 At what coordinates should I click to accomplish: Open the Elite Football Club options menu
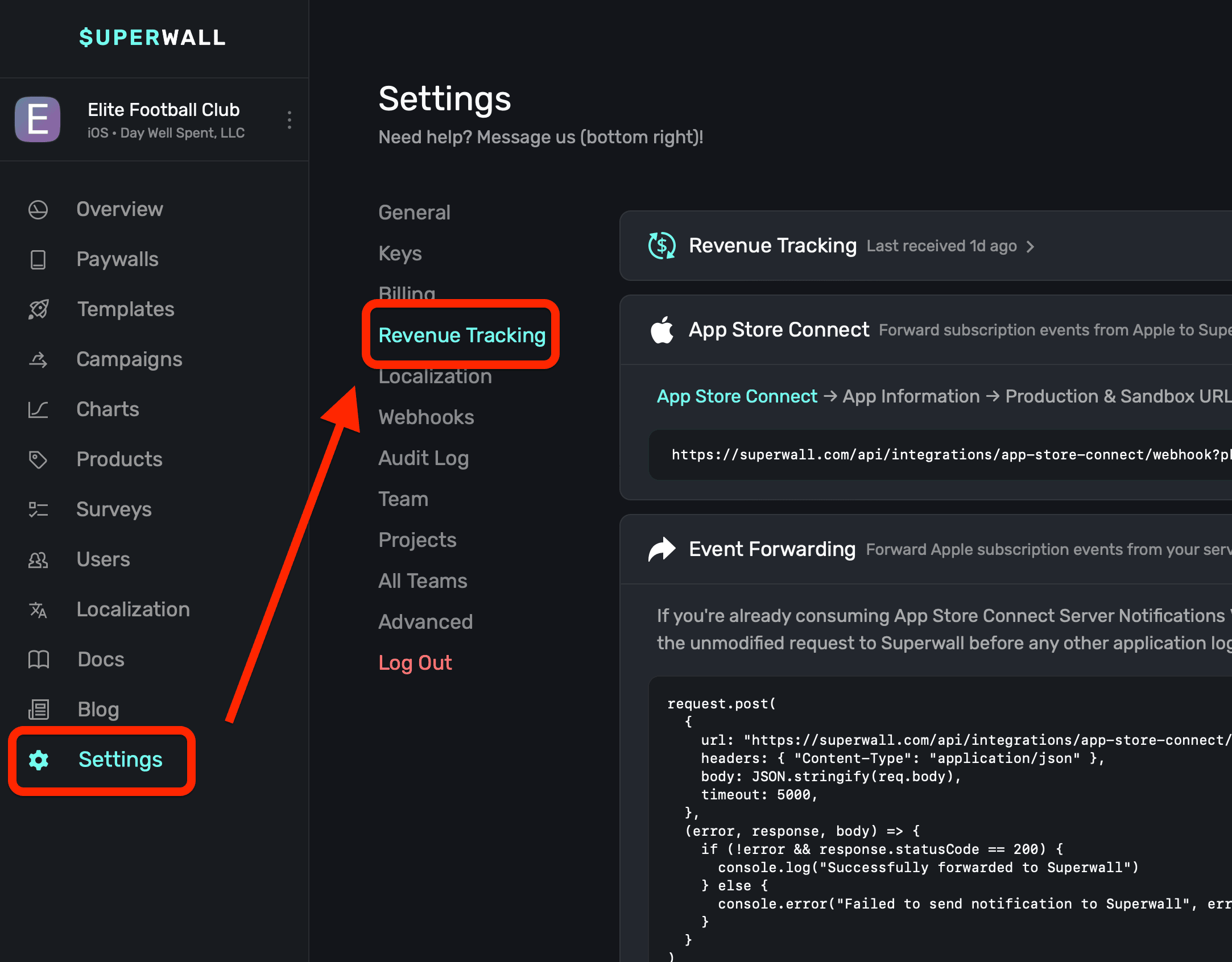[290, 120]
